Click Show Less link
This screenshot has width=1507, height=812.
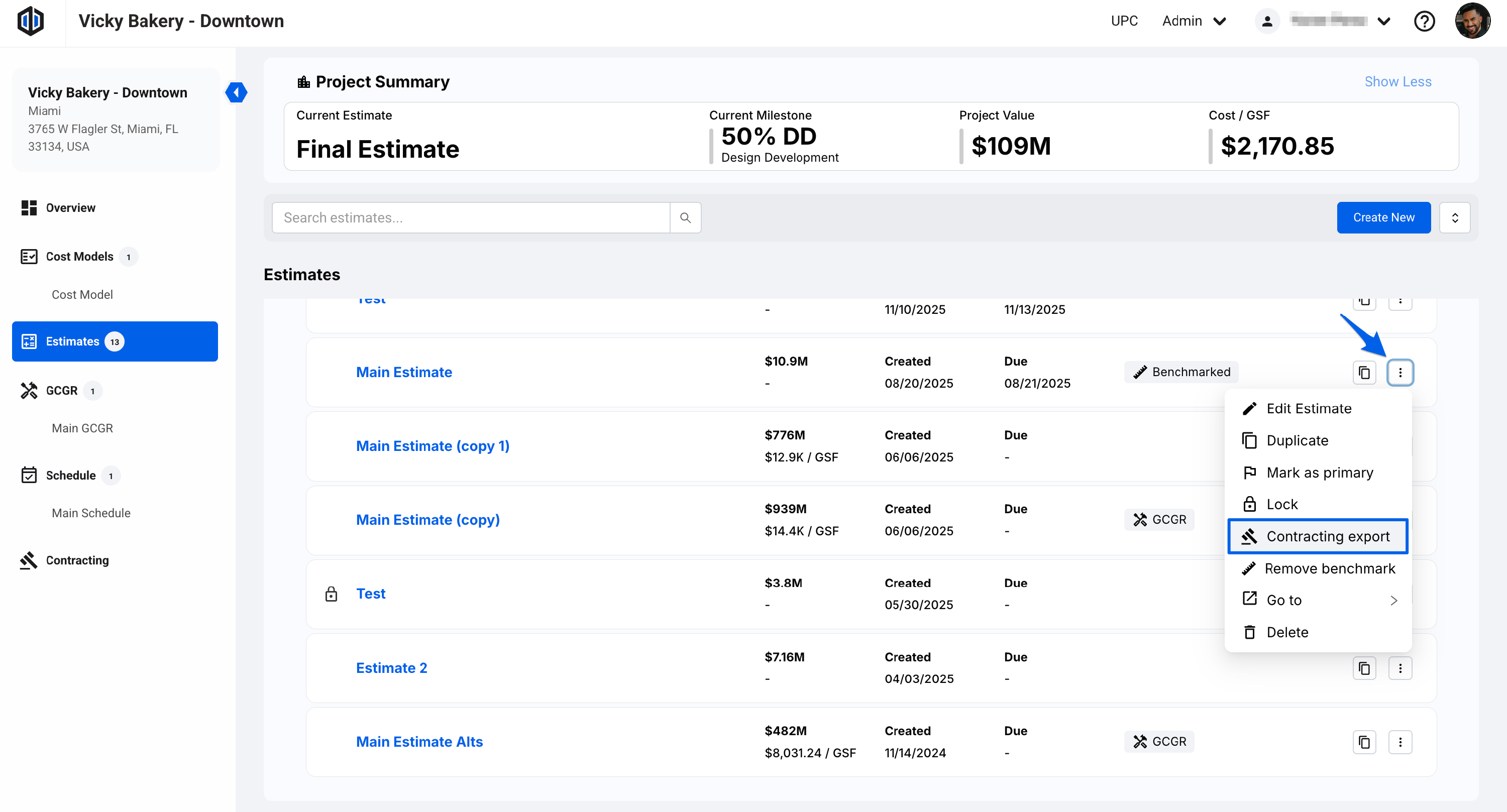1397,82
